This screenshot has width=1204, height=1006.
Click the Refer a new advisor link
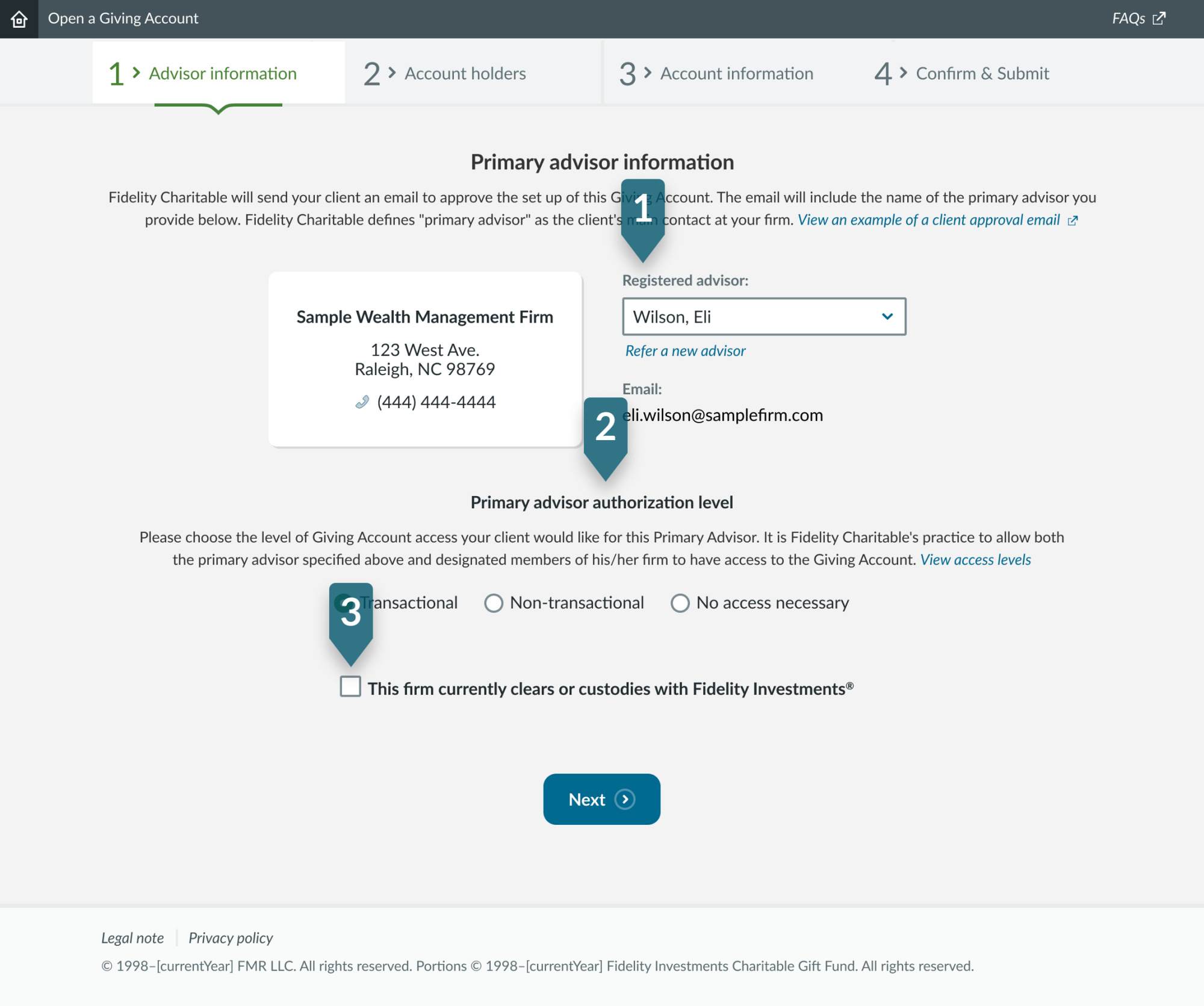pyautogui.click(x=685, y=350)
